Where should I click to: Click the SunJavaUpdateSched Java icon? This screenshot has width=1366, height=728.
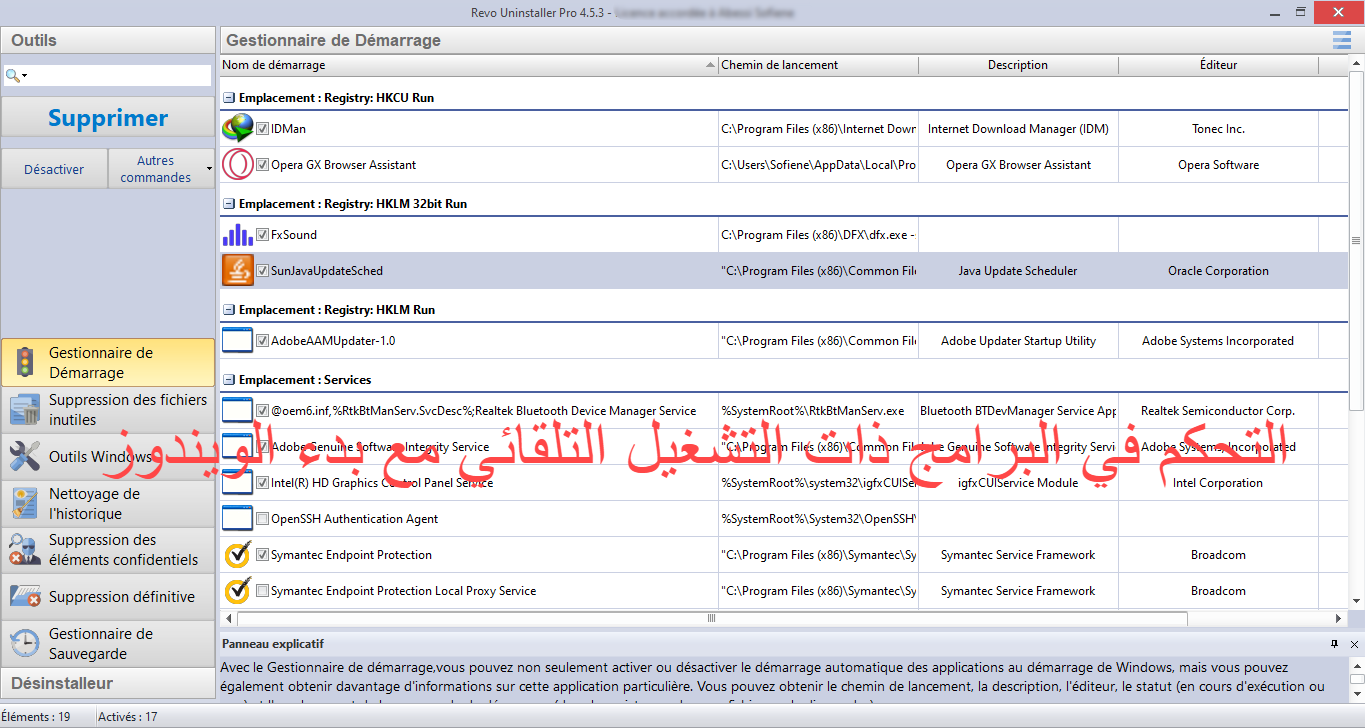point(237,270)
